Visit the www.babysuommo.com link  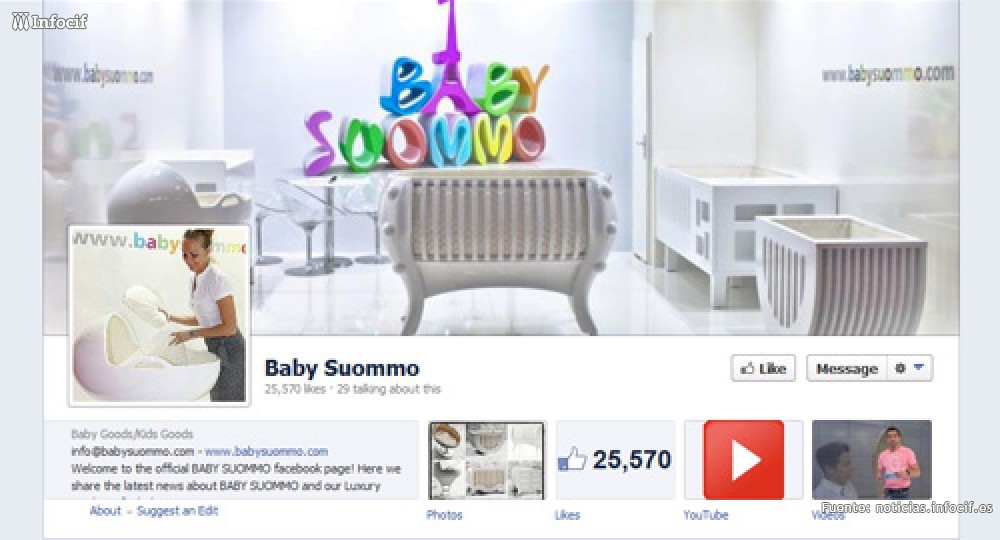(x=266, y=451)
